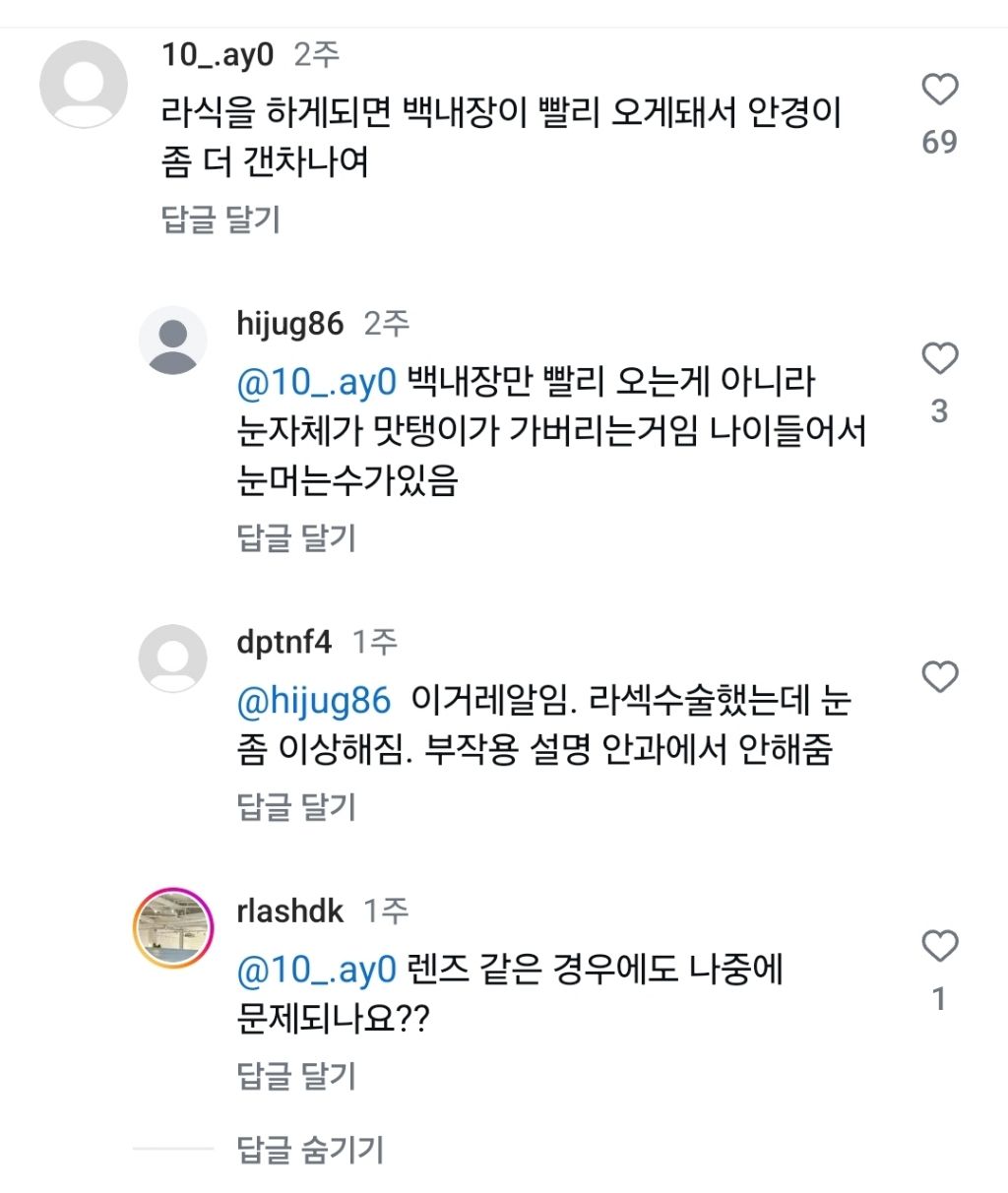Screen dimensions: 1008x1193
Task: Tap @10_.ay0 mention in hijug86's reply
Action: 316,382
